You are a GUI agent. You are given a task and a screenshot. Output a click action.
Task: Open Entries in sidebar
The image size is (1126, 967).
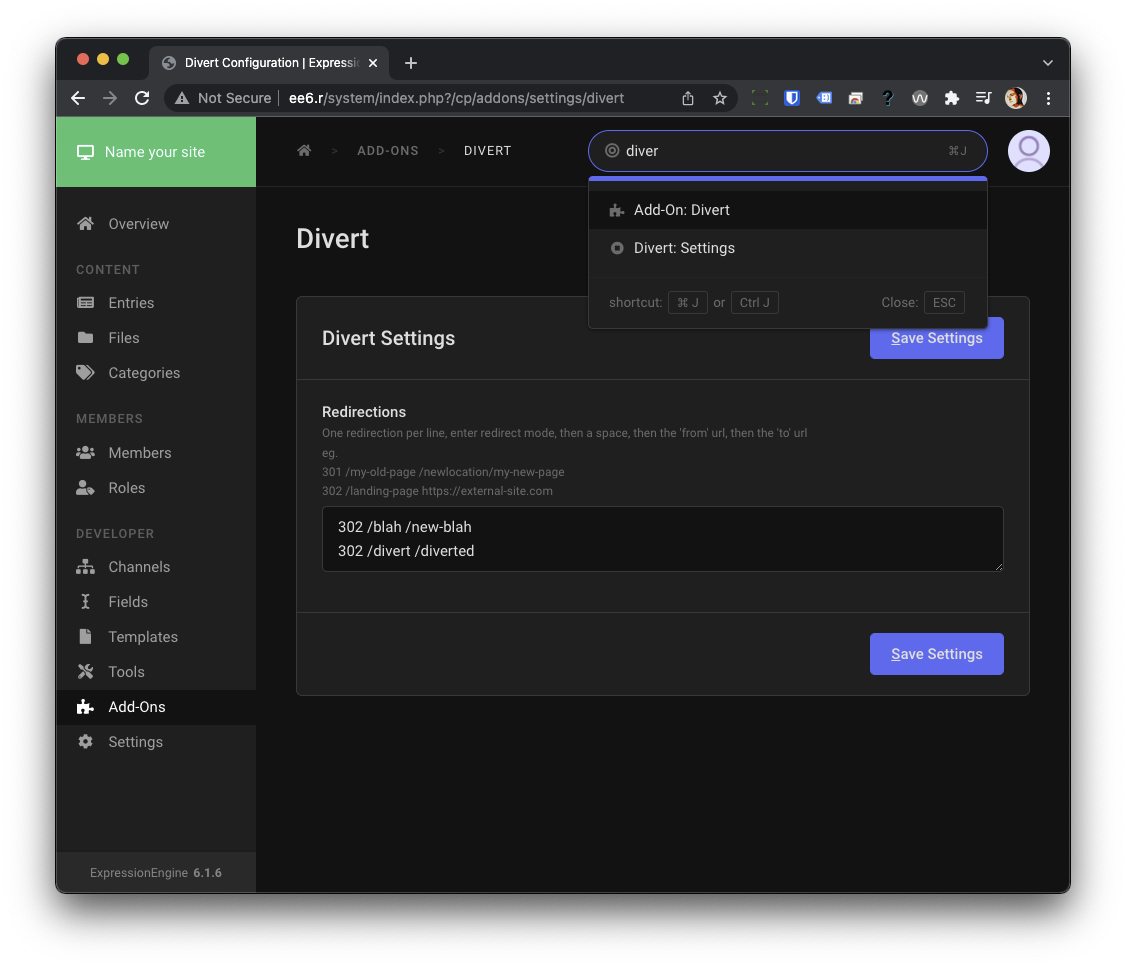[x=156, y=303]
